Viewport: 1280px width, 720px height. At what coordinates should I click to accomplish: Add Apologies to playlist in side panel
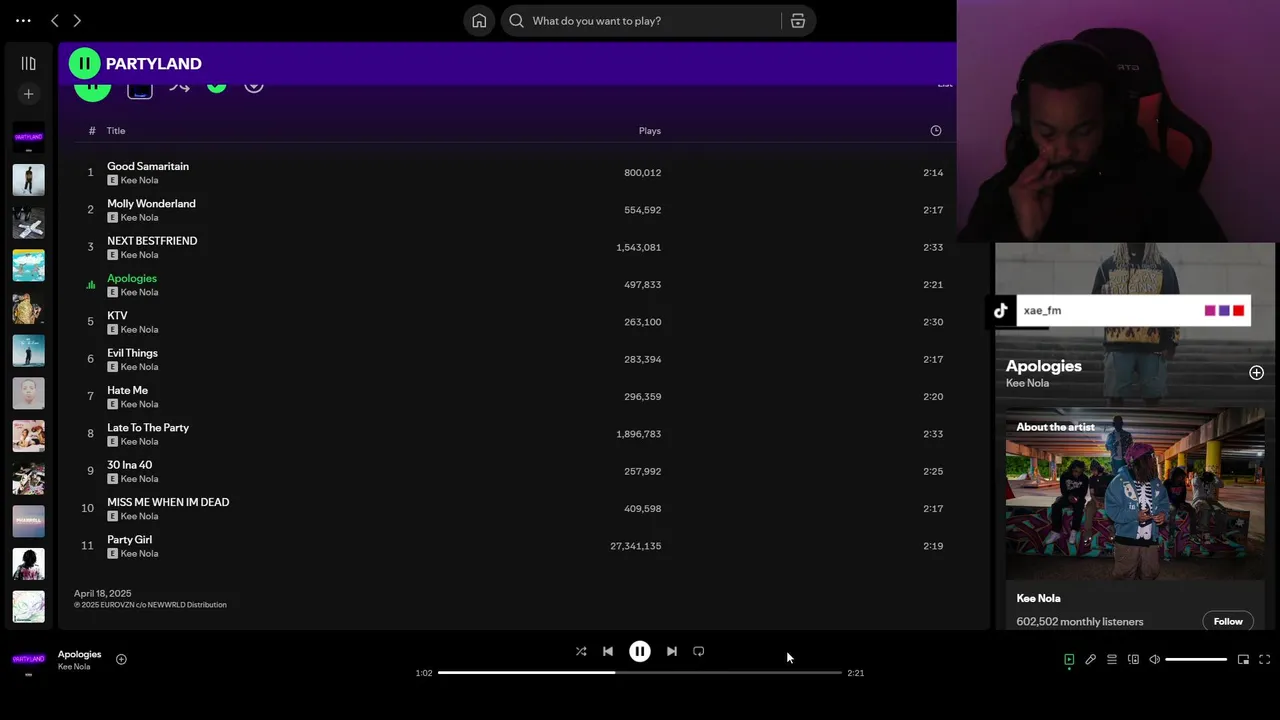(1256, 373)
